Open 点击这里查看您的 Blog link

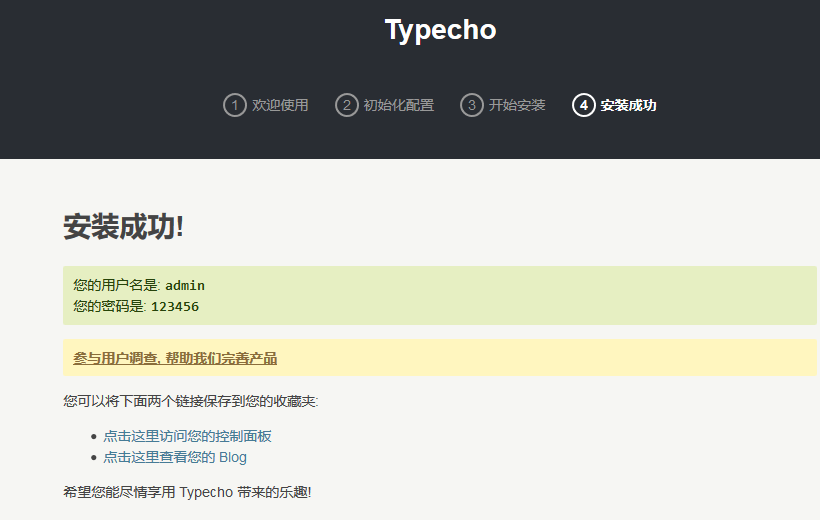(x=175, y=457)
